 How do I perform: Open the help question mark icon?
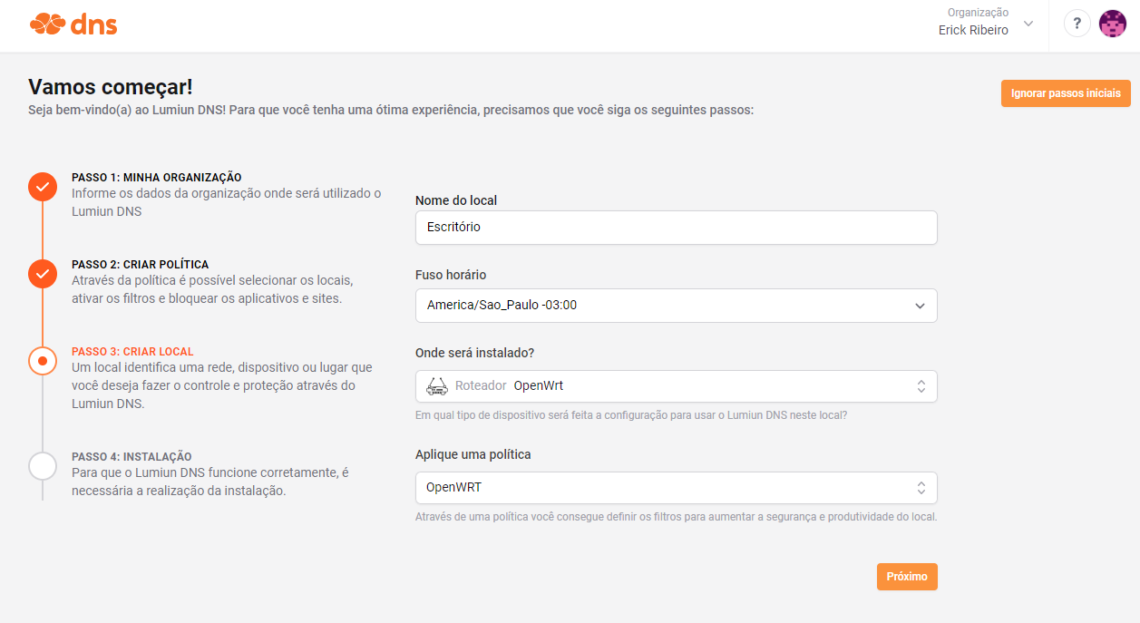(1077, 24)
